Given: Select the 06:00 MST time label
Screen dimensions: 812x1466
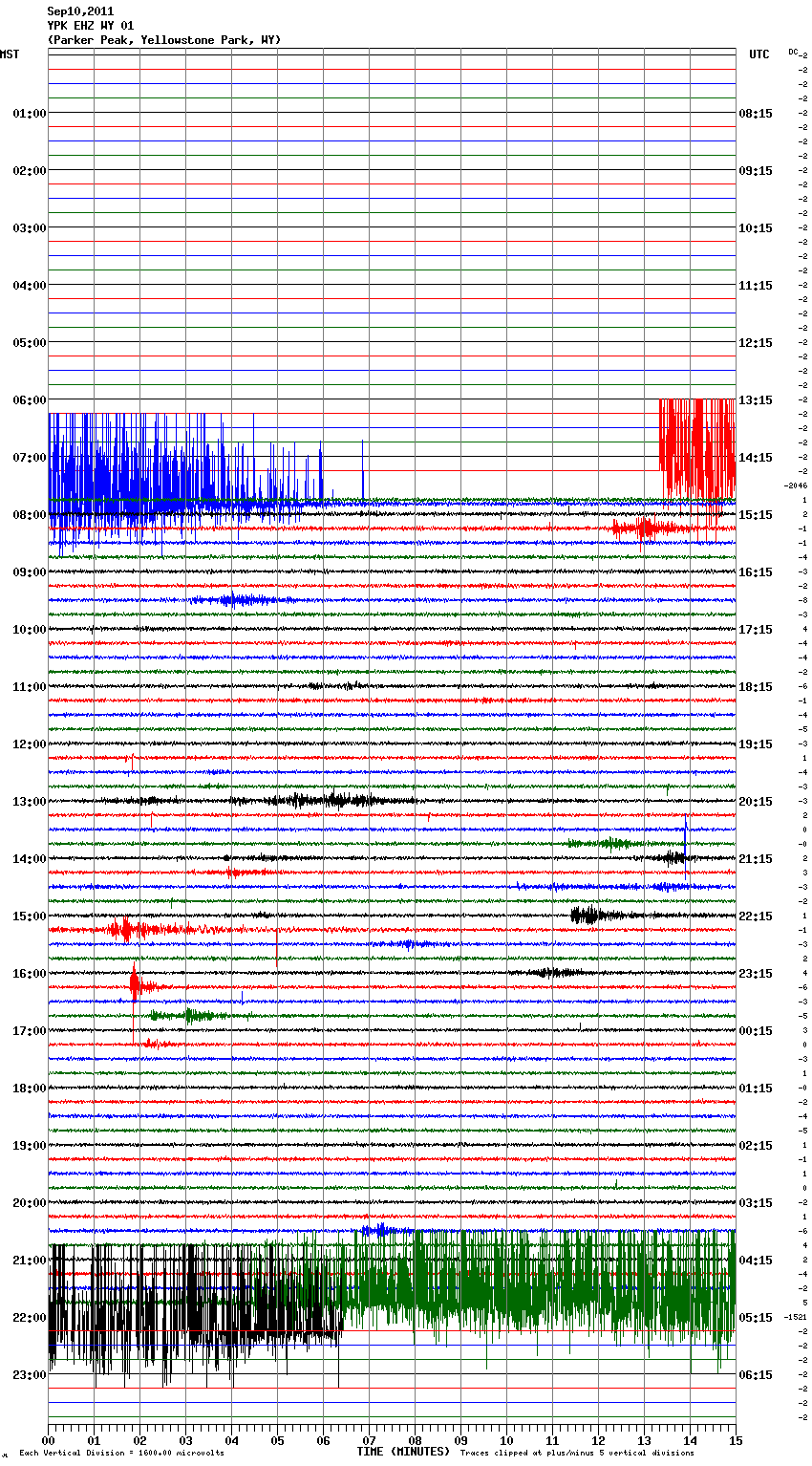Looking at the screenshot, I should click(30, 400).
